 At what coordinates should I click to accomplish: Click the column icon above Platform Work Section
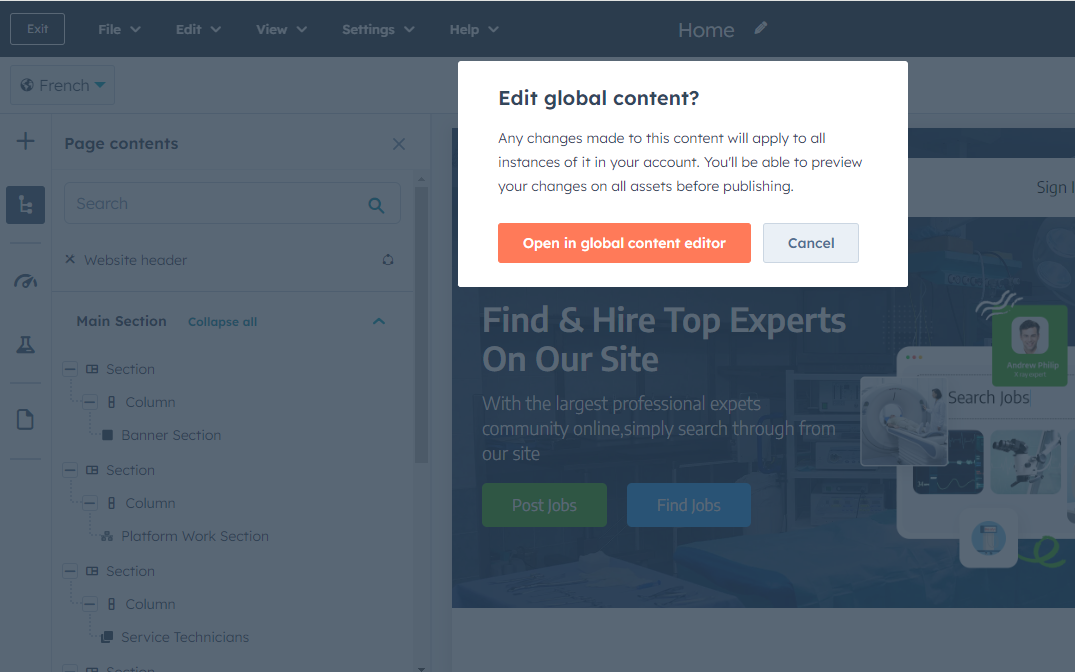click(111, 503)
